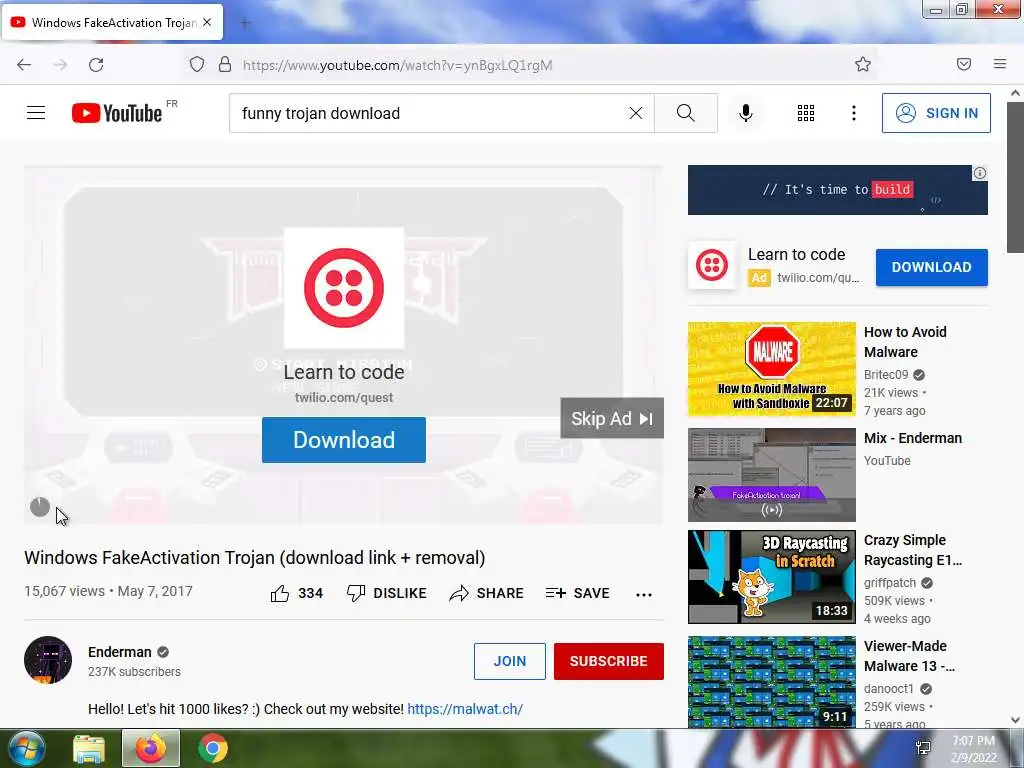Search with your voice microphone icon

[x=745, y=113]
